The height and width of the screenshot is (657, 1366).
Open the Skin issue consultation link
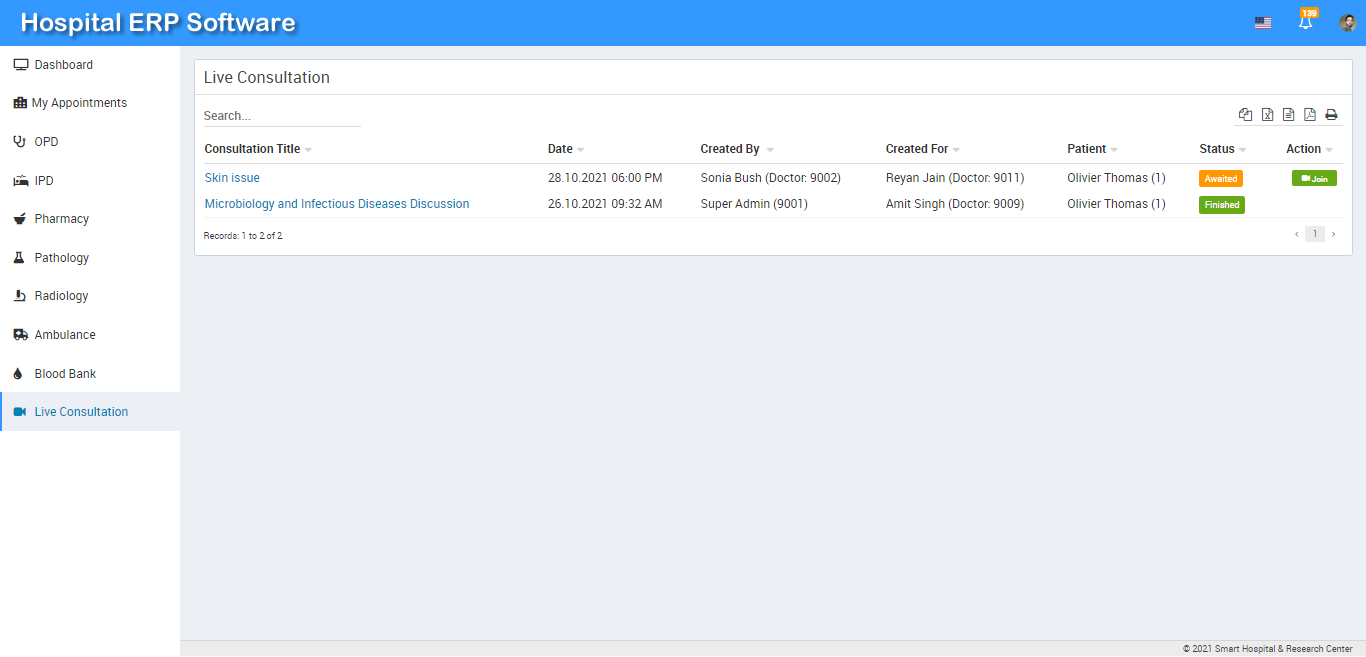point(232,178)
